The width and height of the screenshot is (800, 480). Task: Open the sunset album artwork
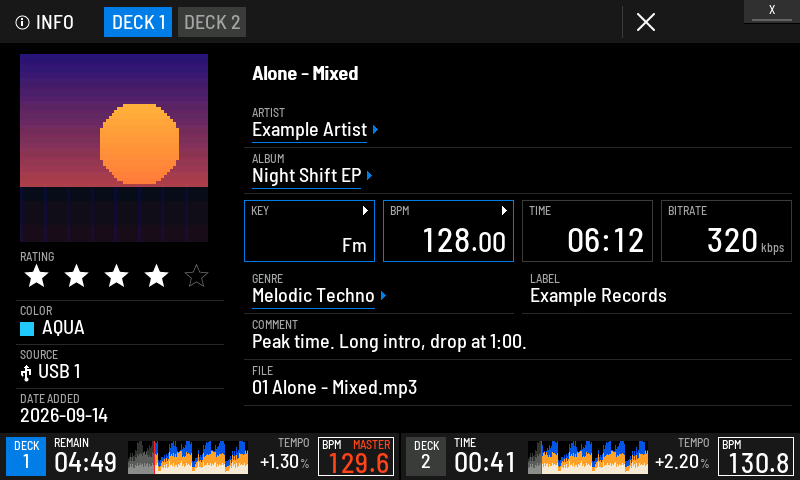114,148
